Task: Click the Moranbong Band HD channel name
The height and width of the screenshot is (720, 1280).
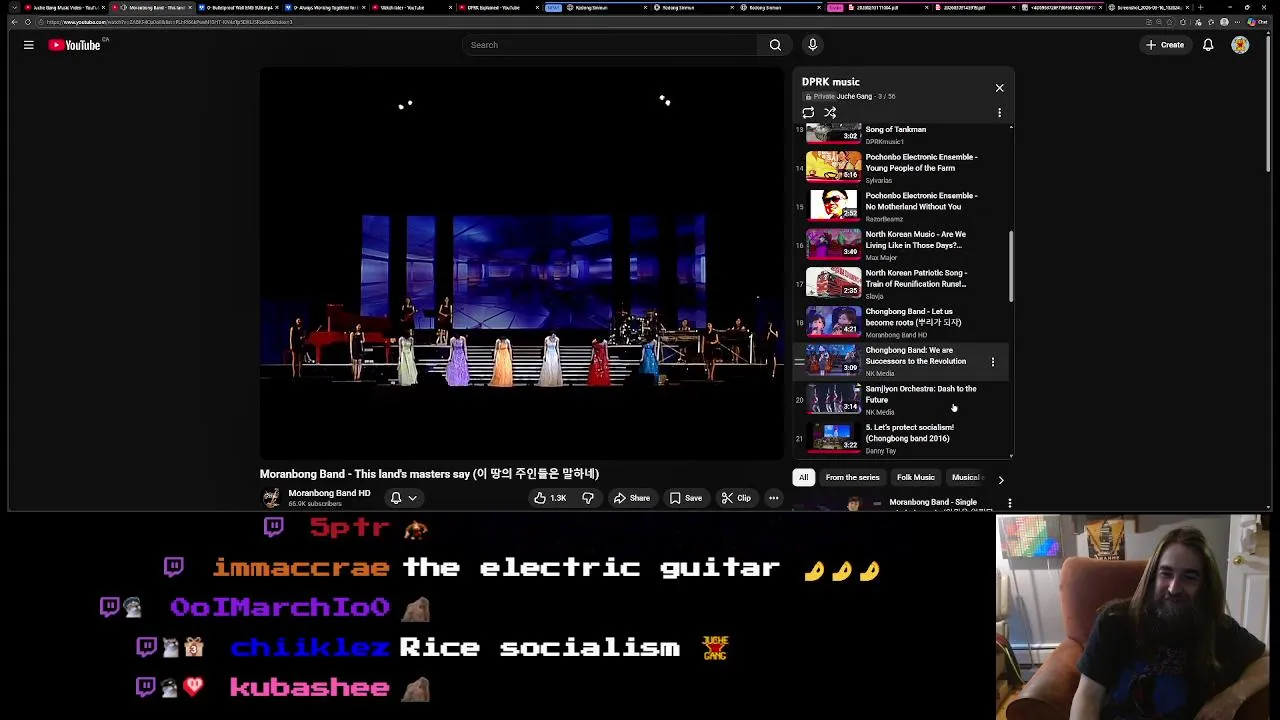Action: click(x=329, y=493)
